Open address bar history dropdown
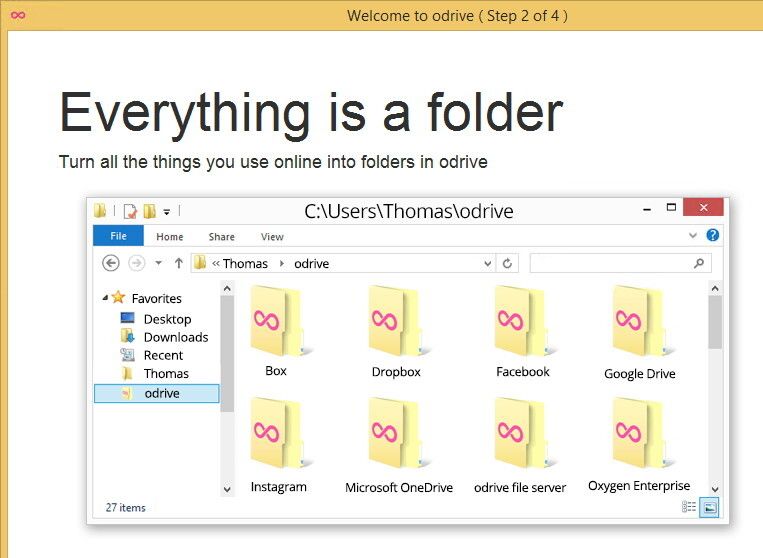763x558 pixels. [488, 263]
